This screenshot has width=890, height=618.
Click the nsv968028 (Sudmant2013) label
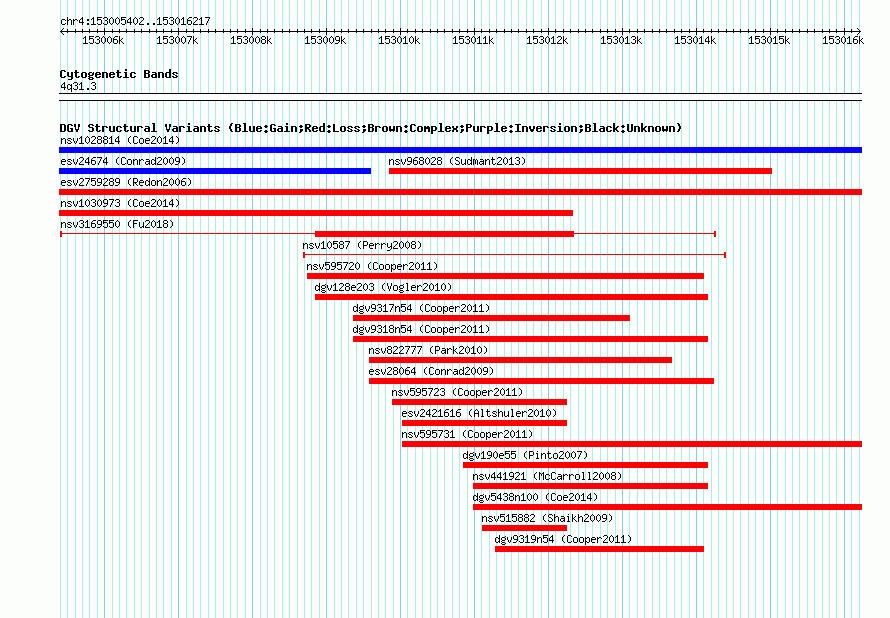[457, 161]
